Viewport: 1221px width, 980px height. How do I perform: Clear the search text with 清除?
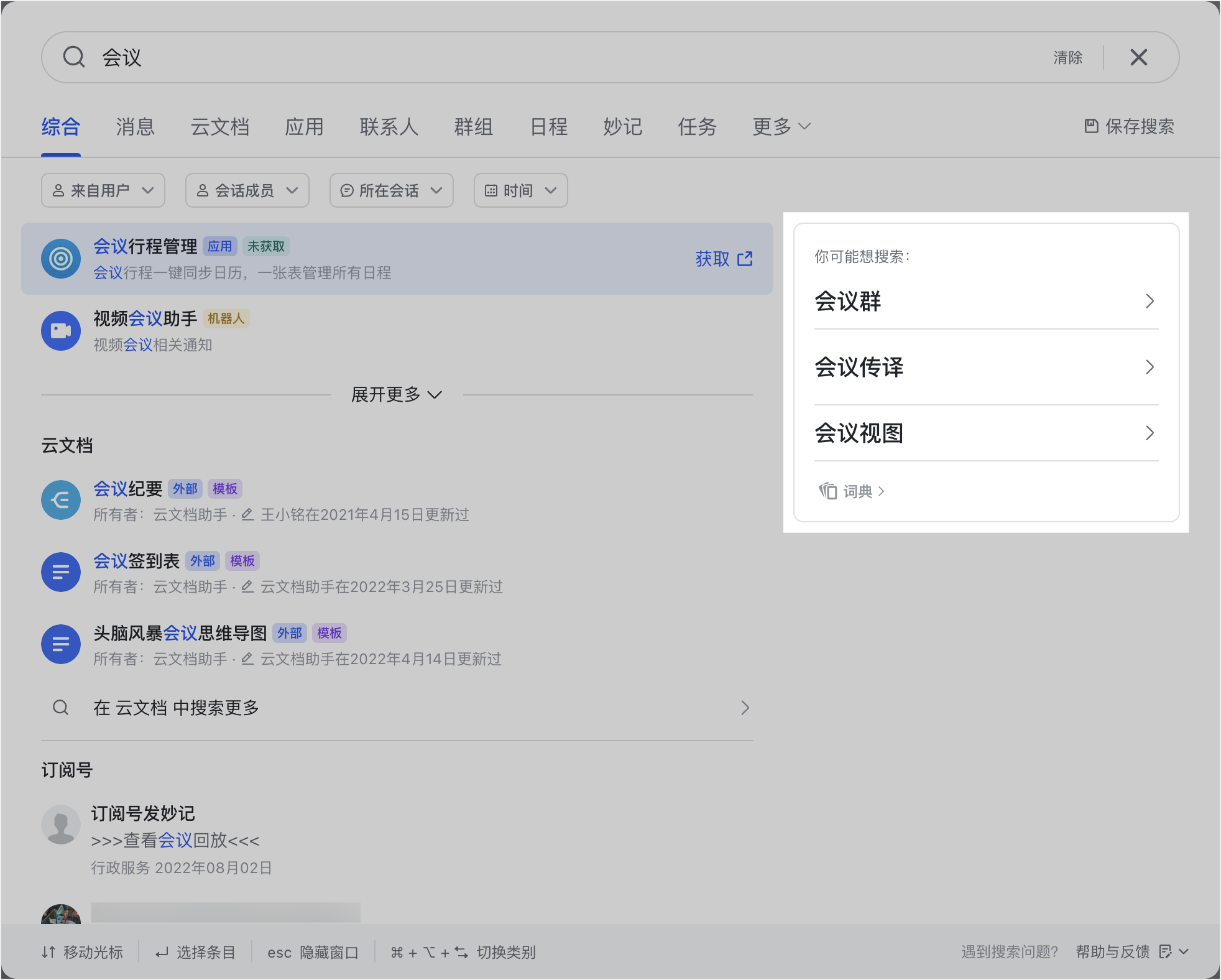pyautogui.click(x=1068, y=57)
